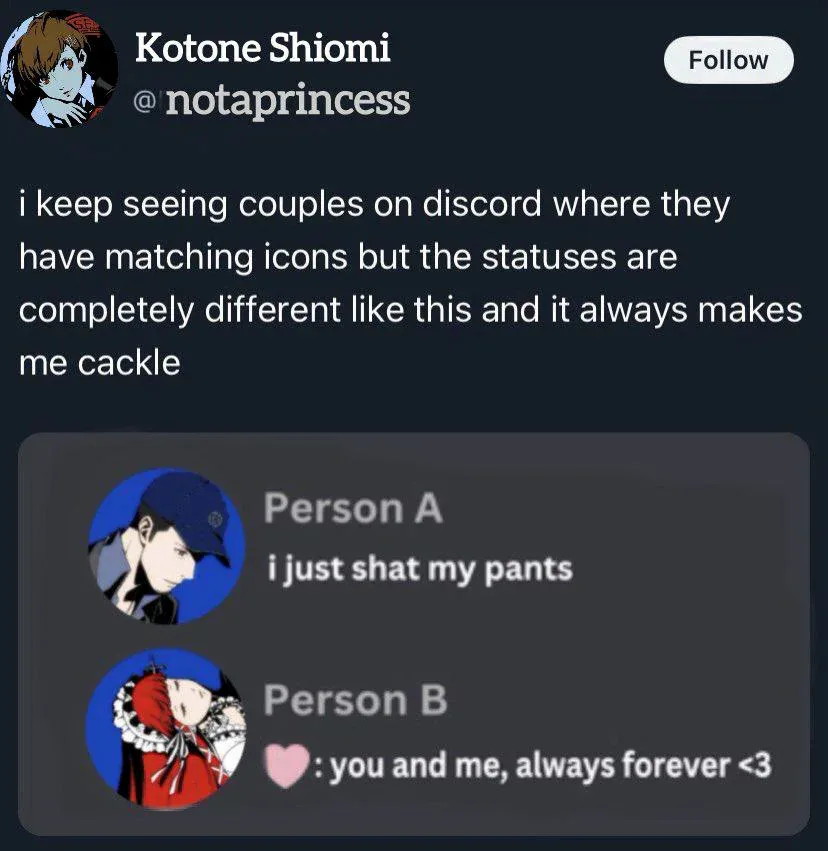828x851 pixels.
Task: Click the 'i just shat my pants' status
Action: point(421,570)
